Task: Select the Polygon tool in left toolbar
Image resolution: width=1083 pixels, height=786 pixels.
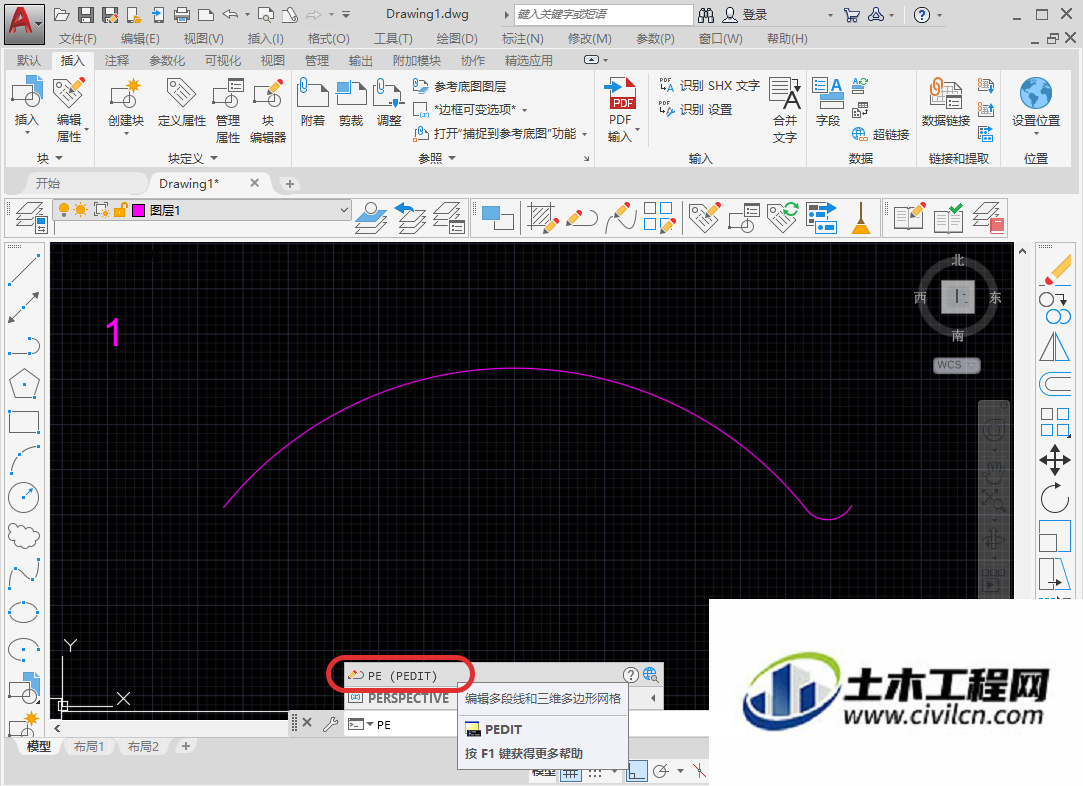Action: tap(23, 384)
